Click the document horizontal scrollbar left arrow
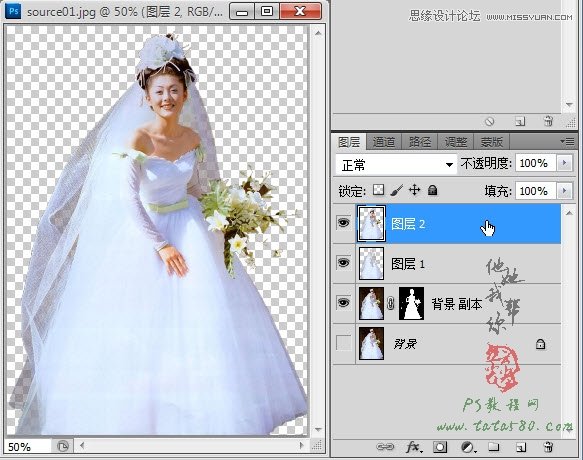Screen dimensions: 583x460 tap(83, 445)
